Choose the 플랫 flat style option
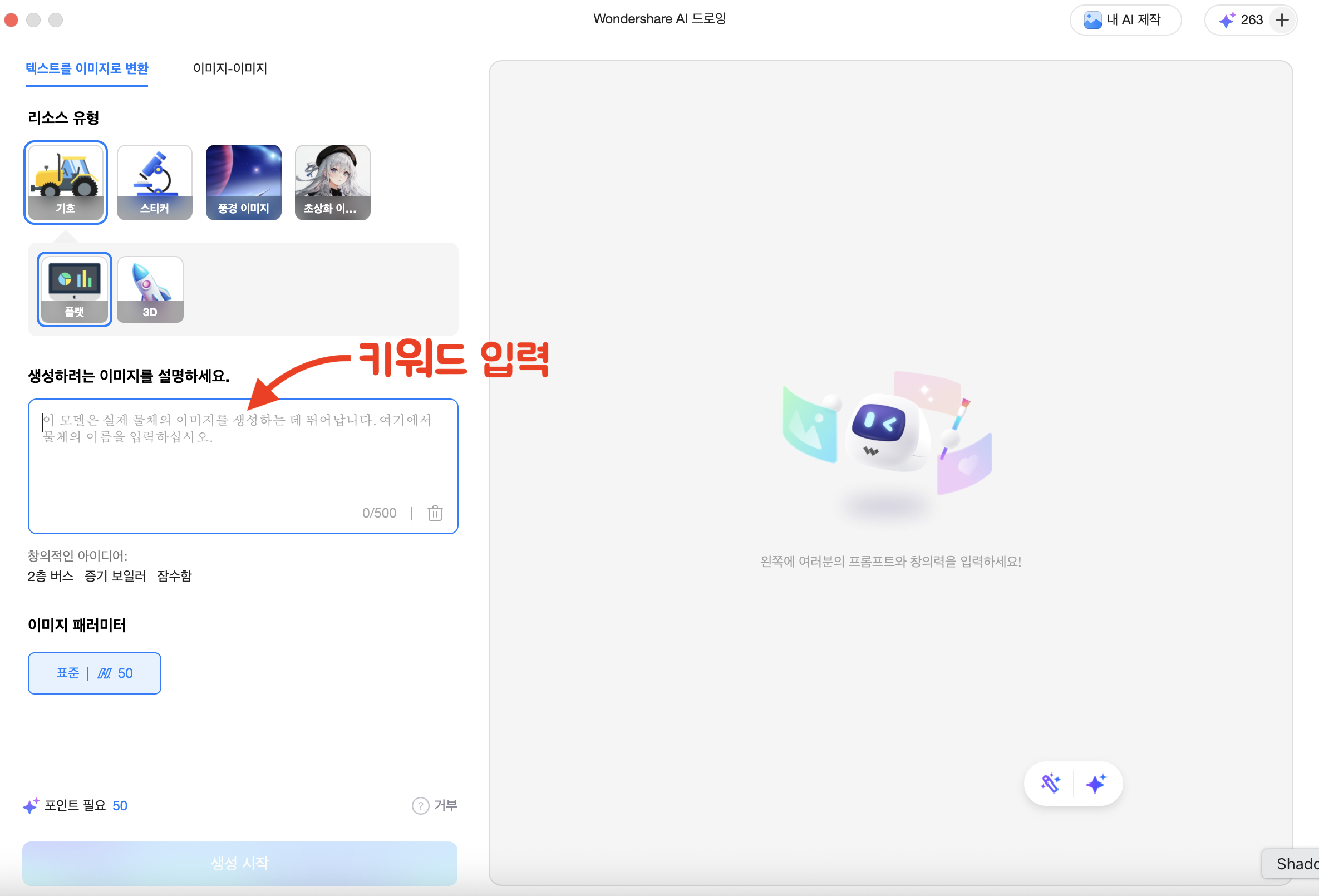This screenshot has width=1319, height=896. click(75, 289)
